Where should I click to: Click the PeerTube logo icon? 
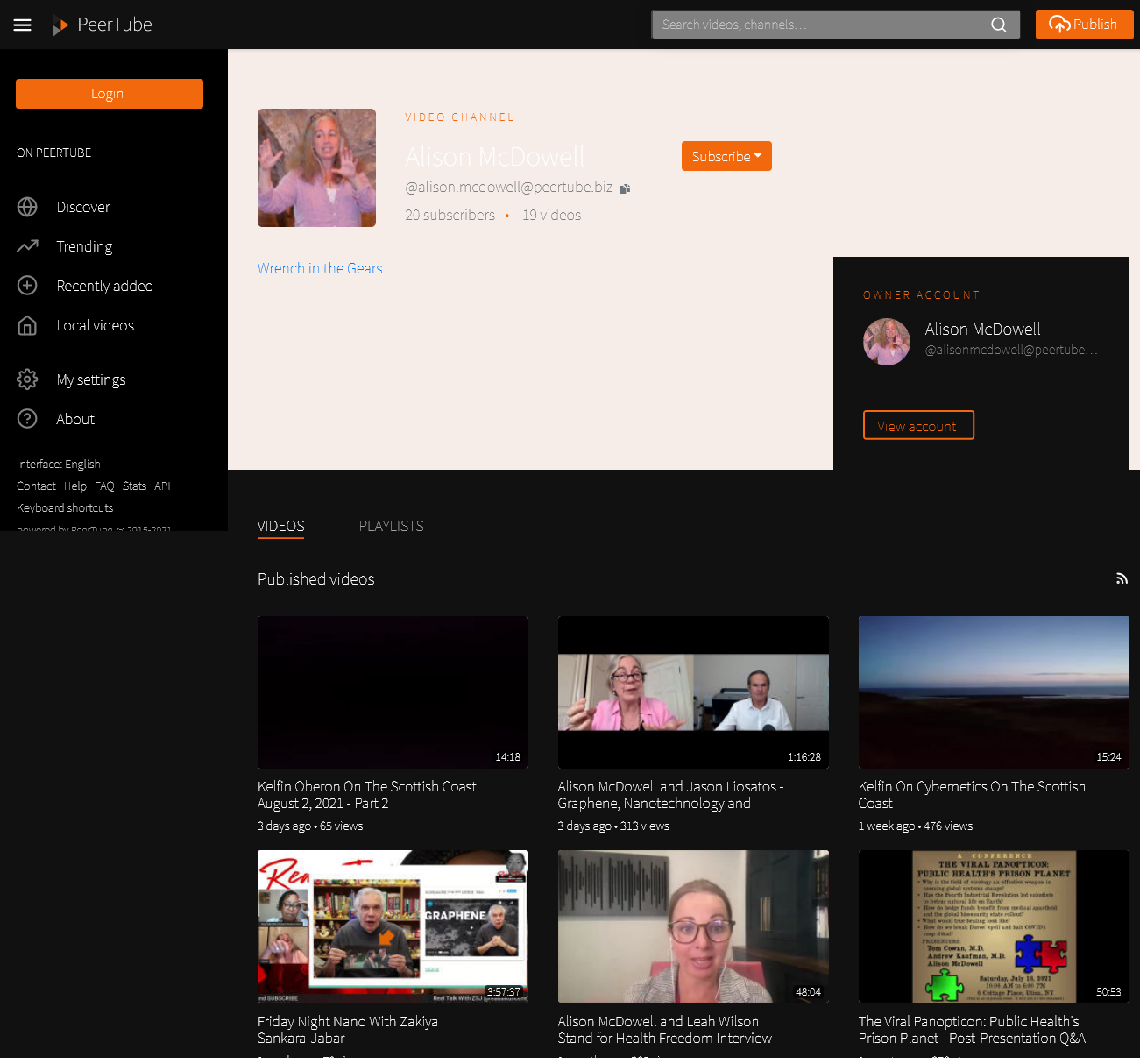pos(60,25)
